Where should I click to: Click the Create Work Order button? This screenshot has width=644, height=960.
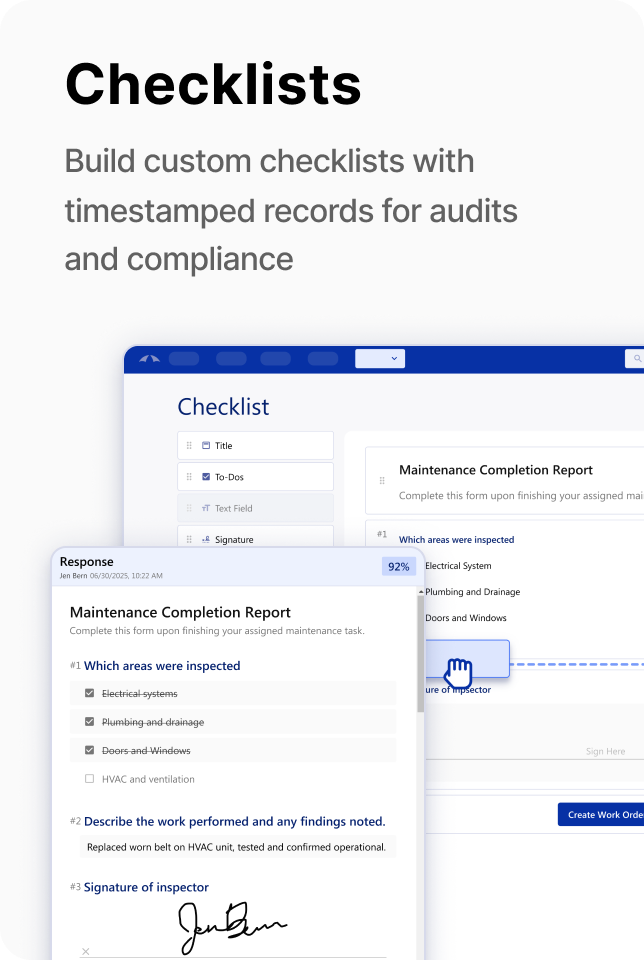601,814
